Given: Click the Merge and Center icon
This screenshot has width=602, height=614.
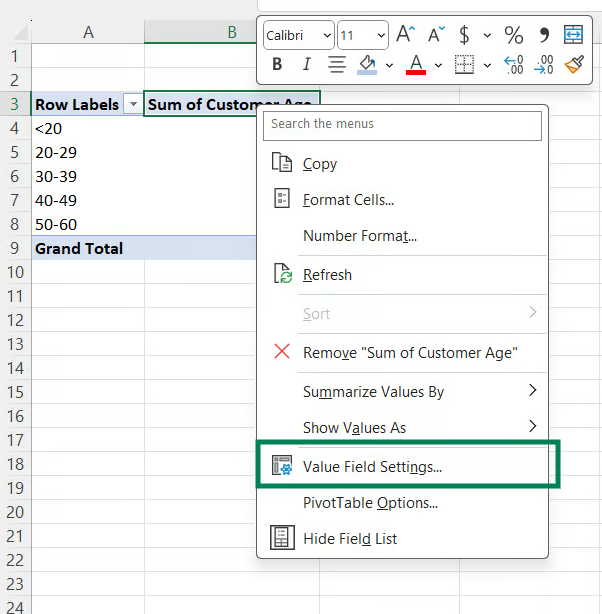Looking at the screenshot, I should pos(574,35).
